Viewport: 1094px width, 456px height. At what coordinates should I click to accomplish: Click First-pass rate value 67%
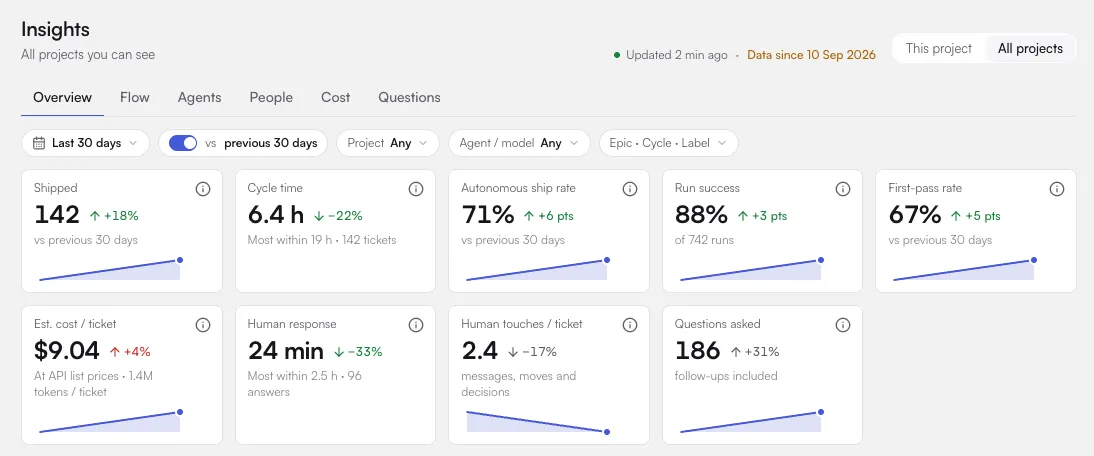tap(915, 215)
